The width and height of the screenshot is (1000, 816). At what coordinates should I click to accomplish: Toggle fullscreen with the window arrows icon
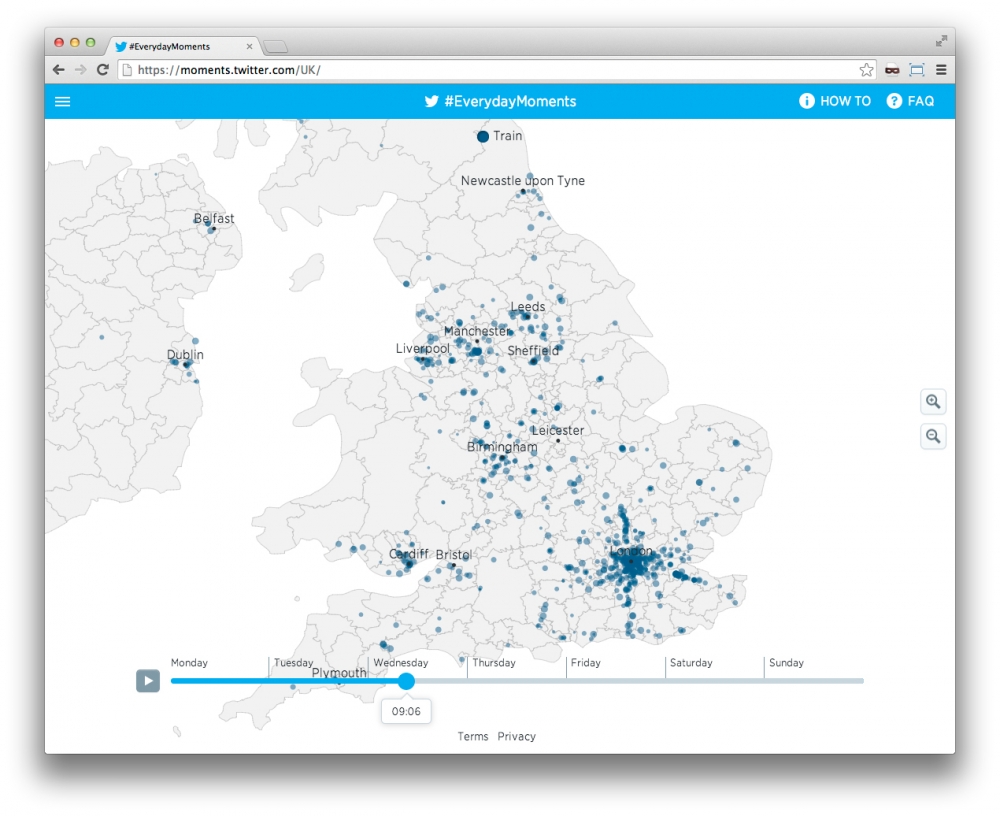941,41
